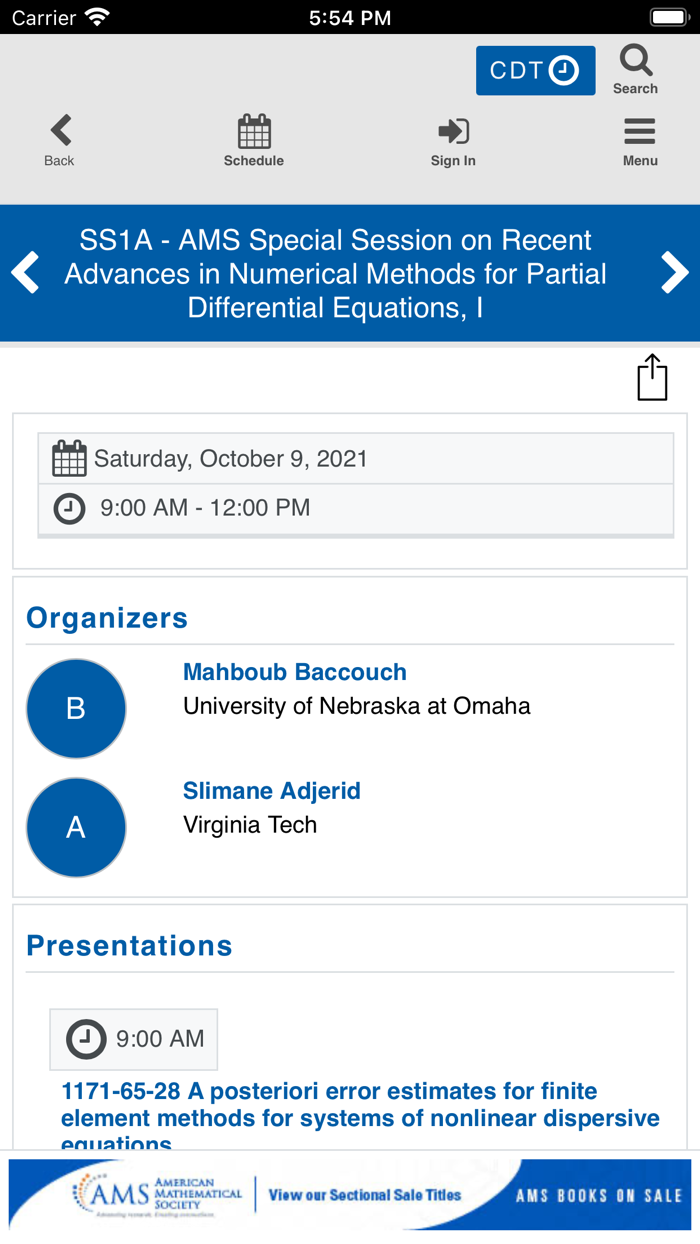Go back using the Back arrow
The width and height of the screenshot is (700, 1244).
tap(60, 131)
